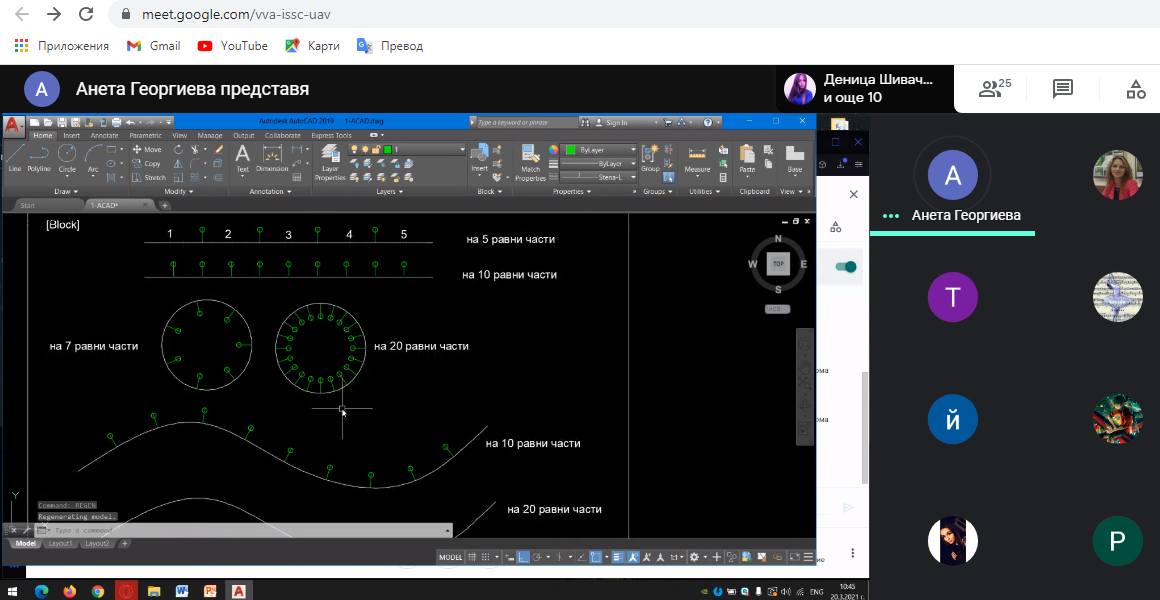Toggle layer 1 on/off lightbulb
The width and height of the screenshot is (1160, 600).
[354, 149]
